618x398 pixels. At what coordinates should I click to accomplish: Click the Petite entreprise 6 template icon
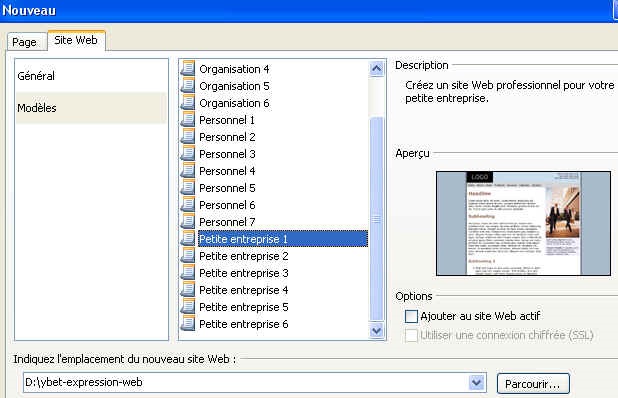tap(188, 324)
